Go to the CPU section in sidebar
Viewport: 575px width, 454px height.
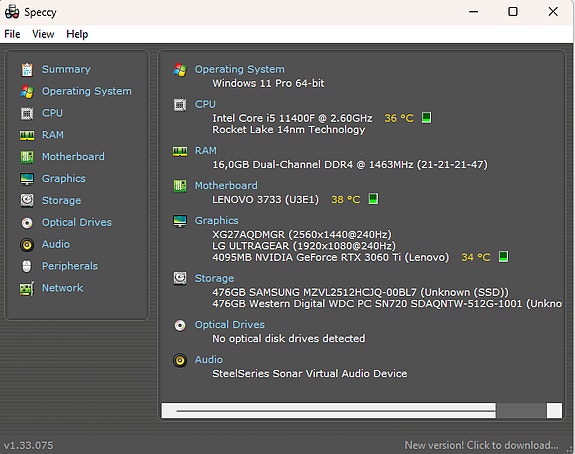click(52, 113)
